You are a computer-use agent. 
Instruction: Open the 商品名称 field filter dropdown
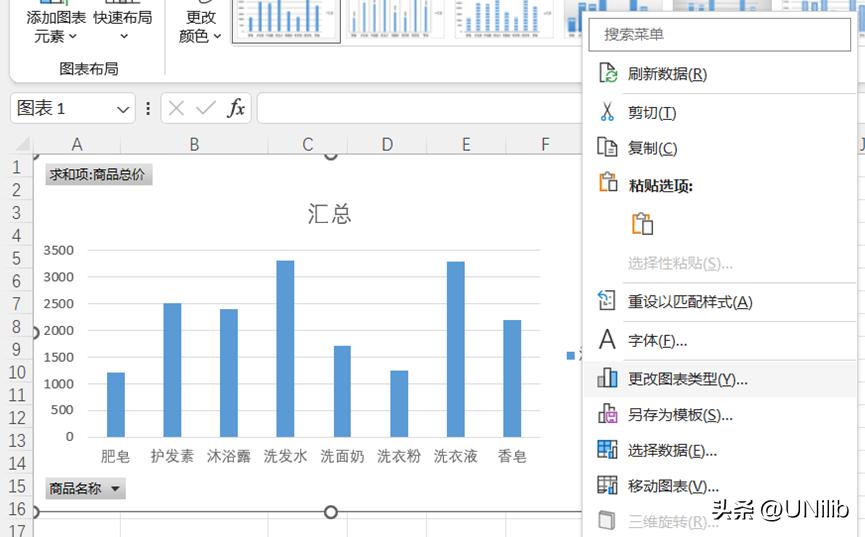[115, 488]
